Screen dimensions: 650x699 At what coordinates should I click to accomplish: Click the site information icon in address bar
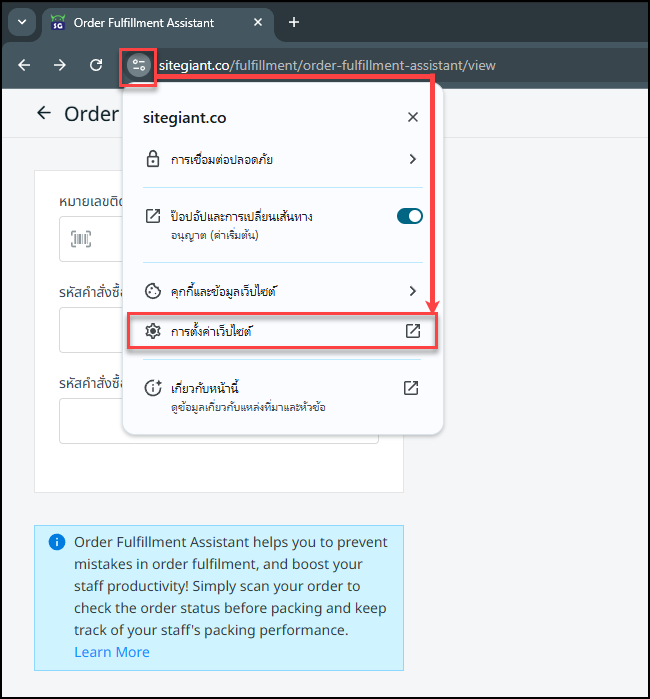(x=138, y=65)
